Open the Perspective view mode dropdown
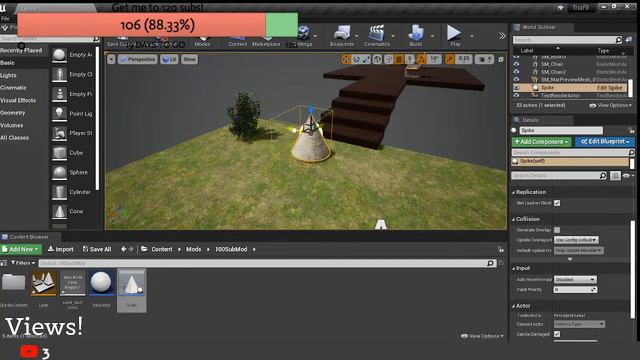The image size is (640, 360). [x=138, y=59]
